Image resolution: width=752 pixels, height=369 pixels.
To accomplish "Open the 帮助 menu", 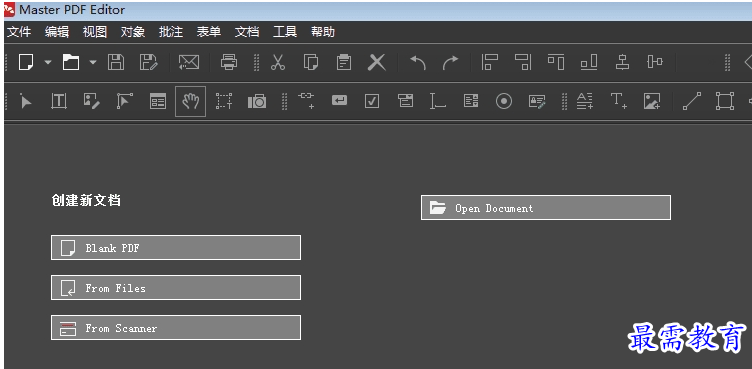I will point(323,32).
